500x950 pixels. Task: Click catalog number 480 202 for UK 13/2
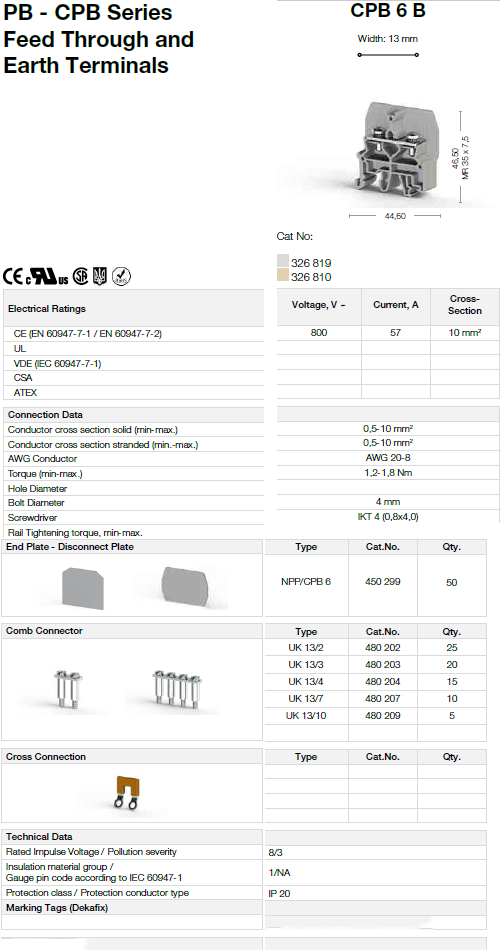[x=383, y=648]
